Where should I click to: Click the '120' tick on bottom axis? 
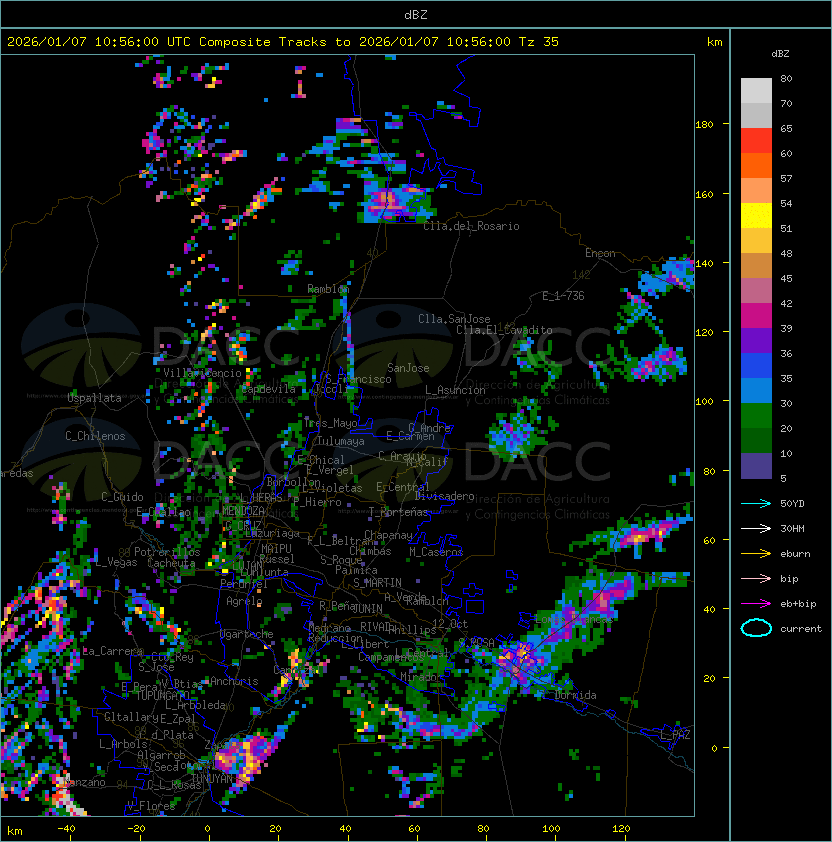point(621,829)
